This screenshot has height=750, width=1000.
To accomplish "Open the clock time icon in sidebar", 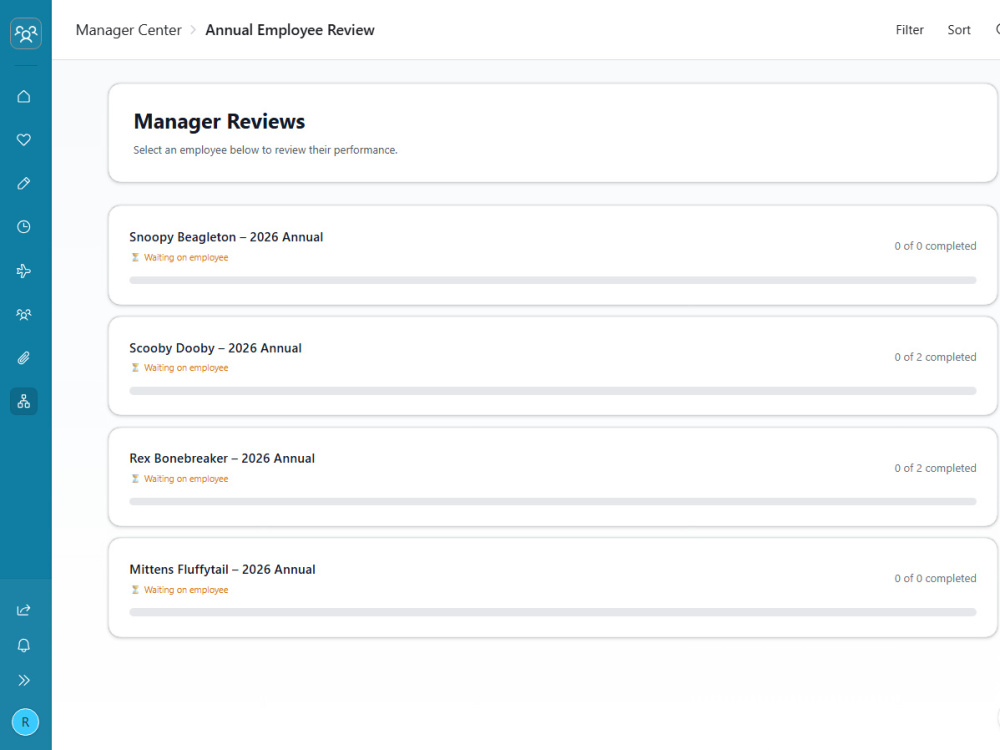I will coord(24,227).
